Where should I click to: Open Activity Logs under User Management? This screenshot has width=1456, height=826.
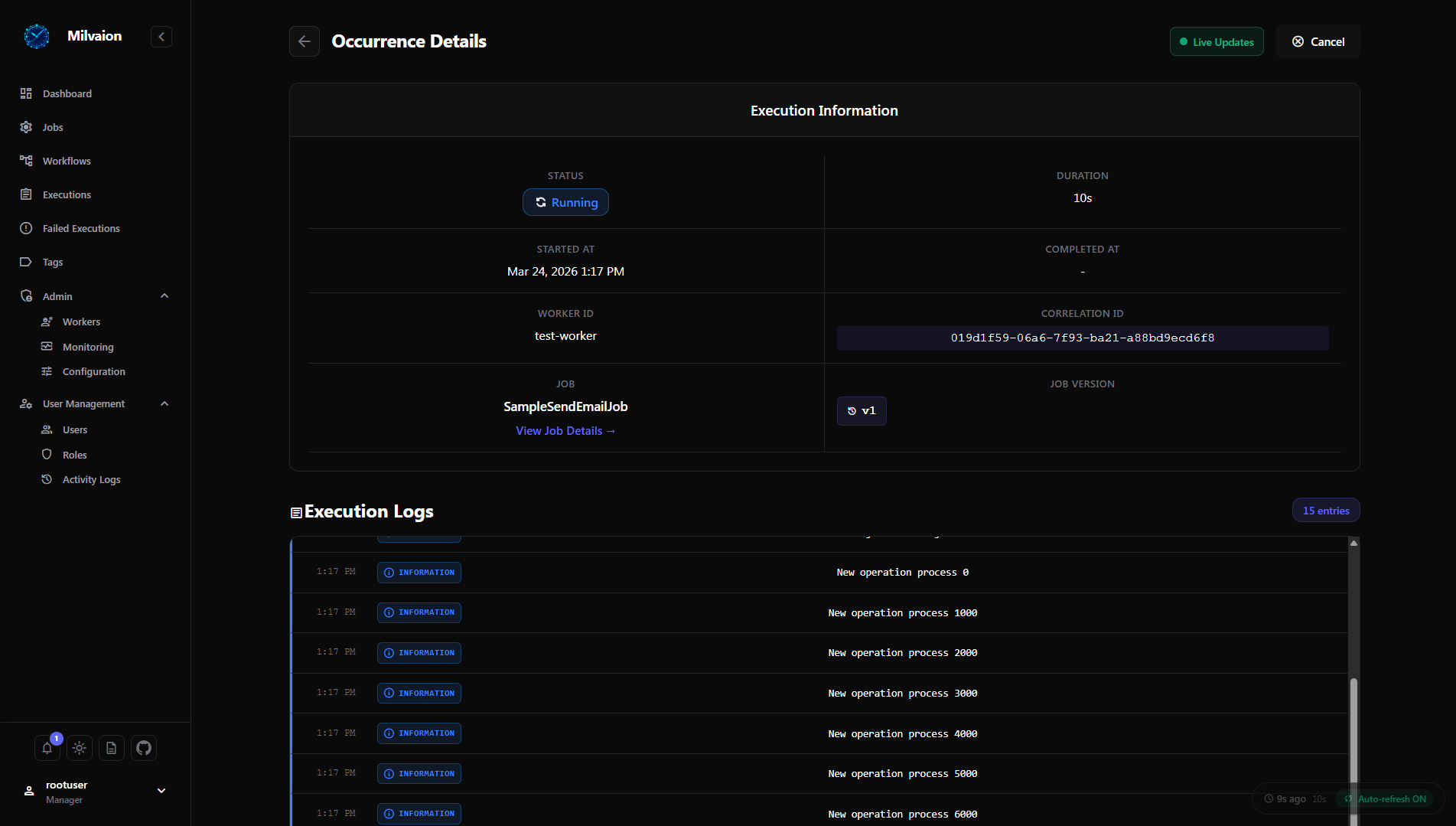91,479
